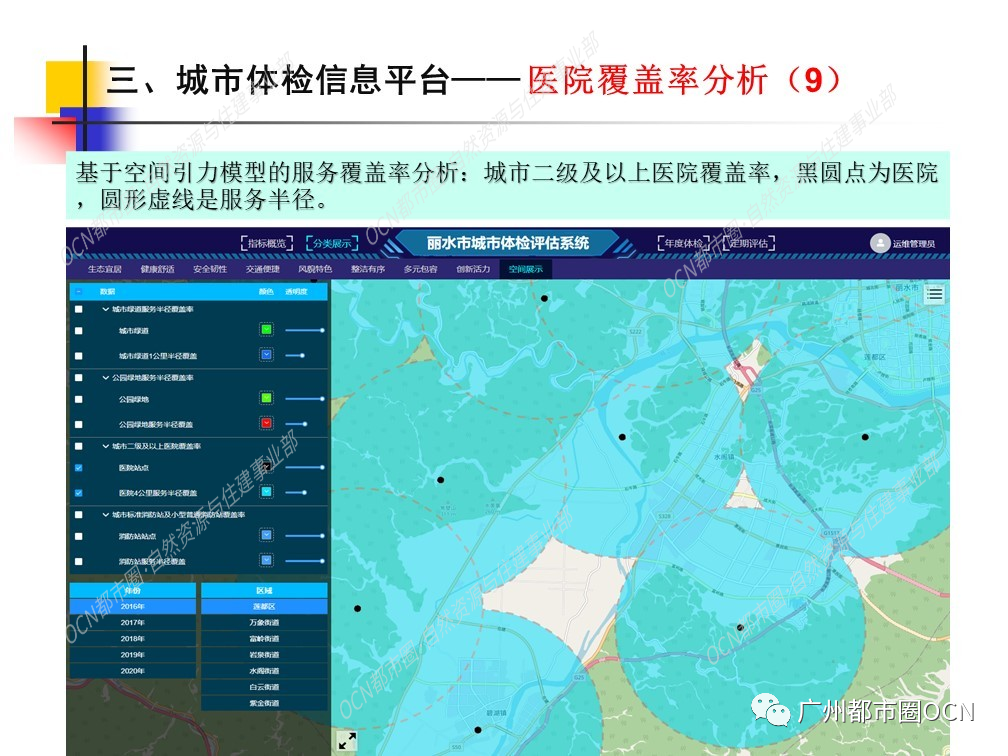Image resolution: width=1008 pixels, height=756 pixels.
Task: Check the 城市二级及以上医院覆盖率 group checkbox
Action: (78, 446)
